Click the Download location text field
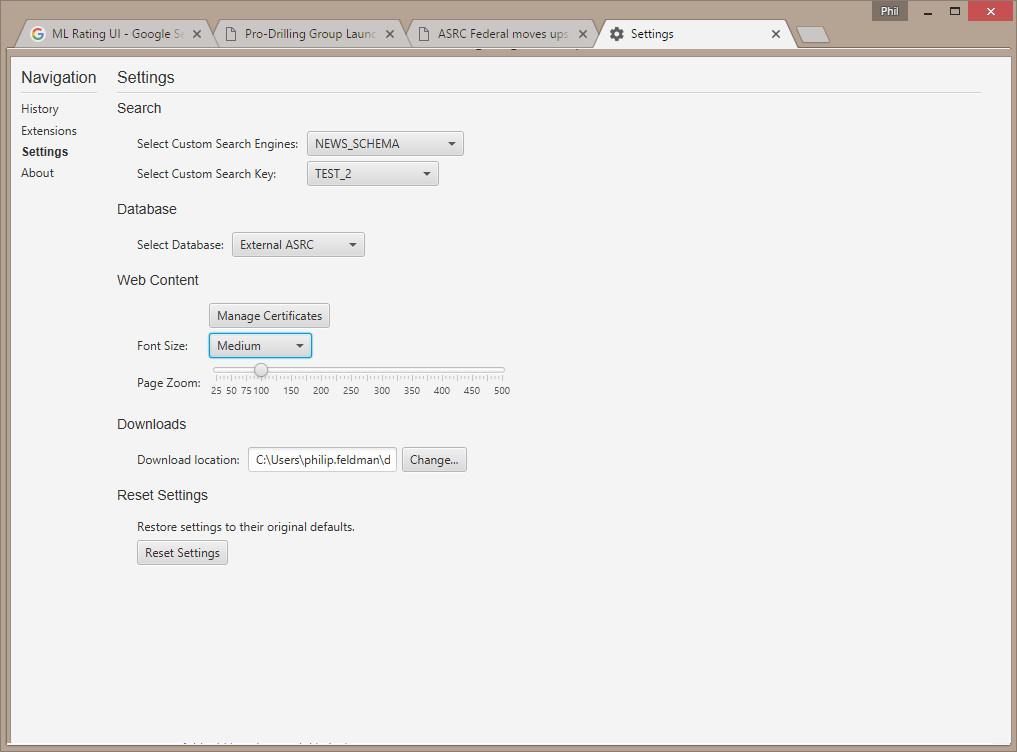Image resolution: width=1017 pixels, height=752 pixels. pyautogui.click(x=322, y=460)
